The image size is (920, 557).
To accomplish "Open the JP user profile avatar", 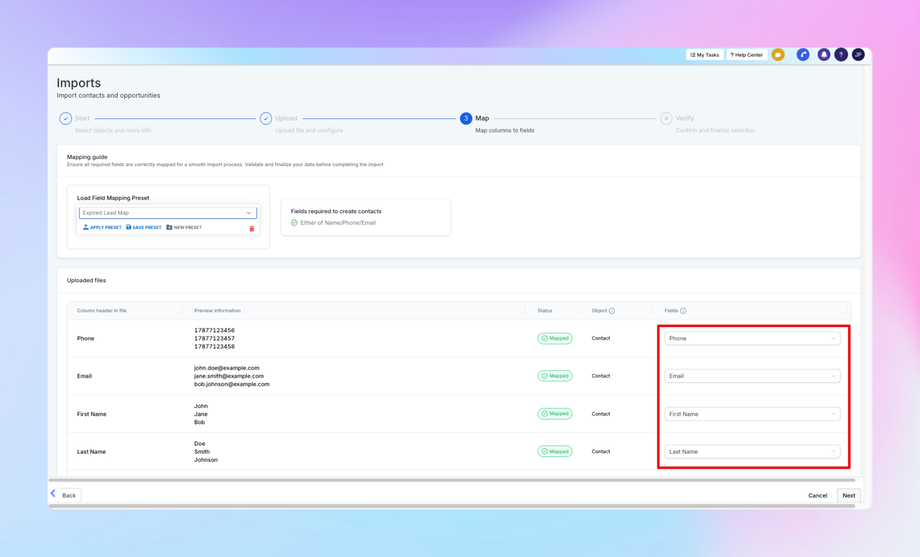I will (x=858, y=55).
